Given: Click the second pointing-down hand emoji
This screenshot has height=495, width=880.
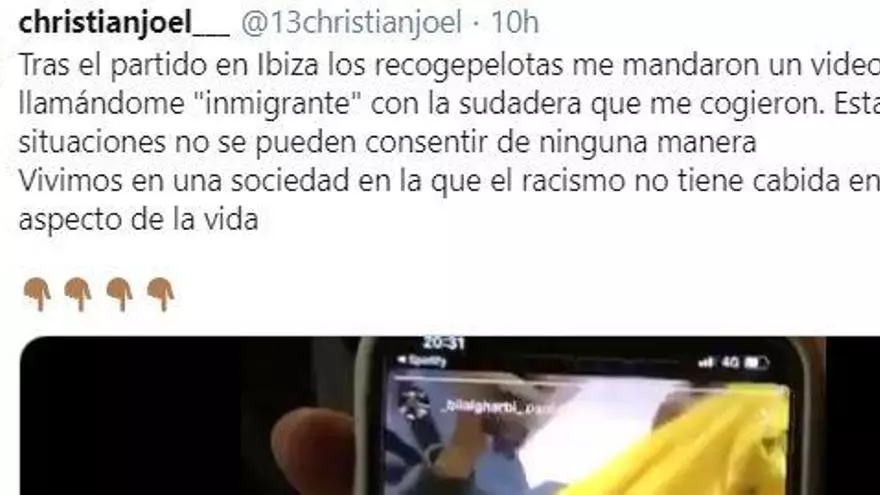Looking at the screenshot, I should coord(78,294).
